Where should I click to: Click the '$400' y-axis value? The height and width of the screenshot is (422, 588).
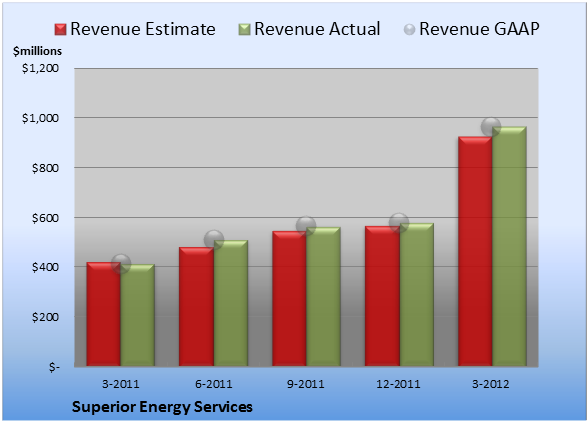tap(45, 267)
